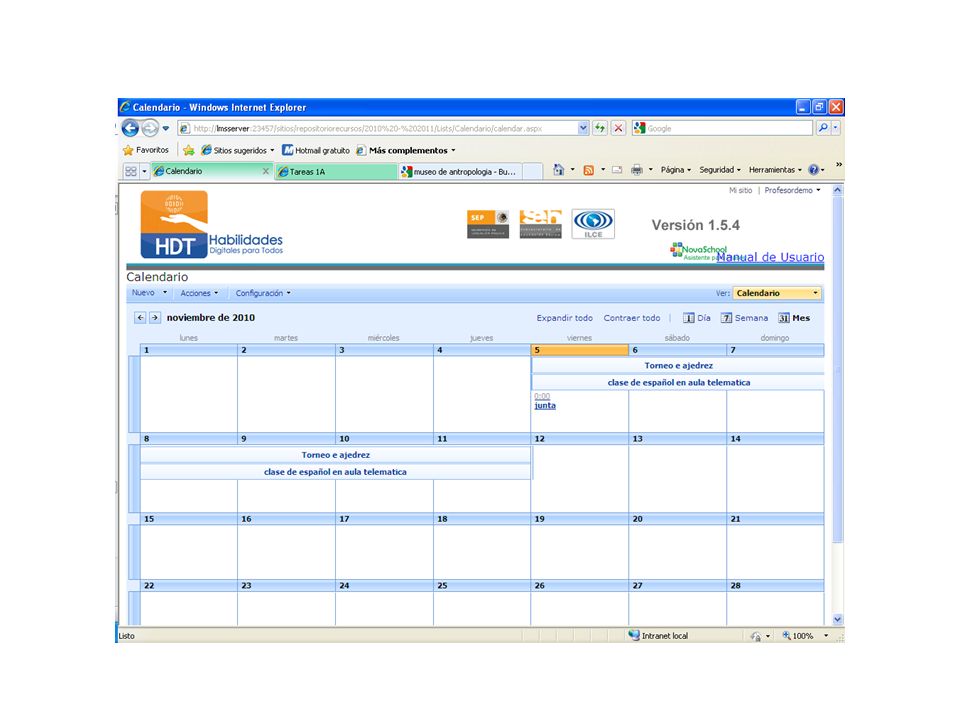
Task: Click the Mi sitio link
Action: pos(740,190)
